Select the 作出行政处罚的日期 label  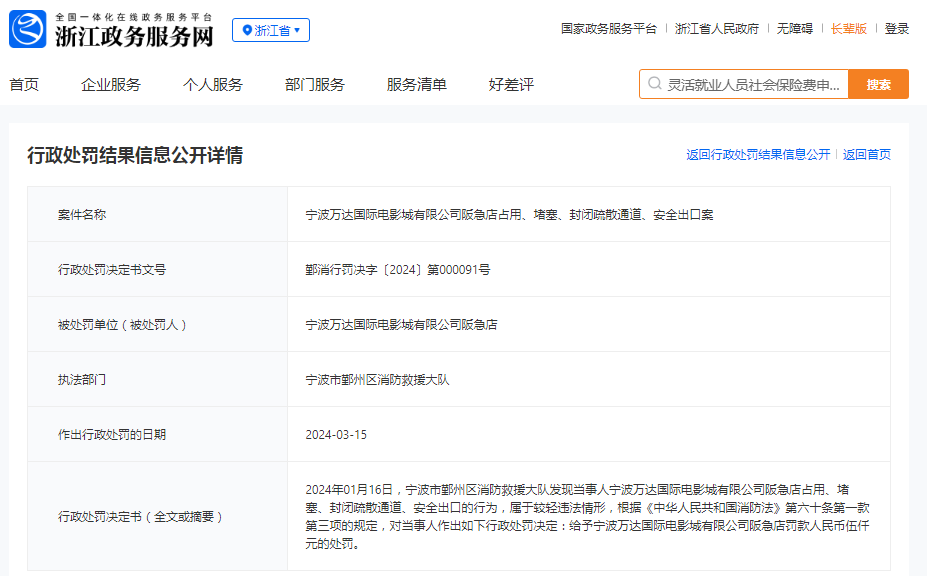point(112,435)
